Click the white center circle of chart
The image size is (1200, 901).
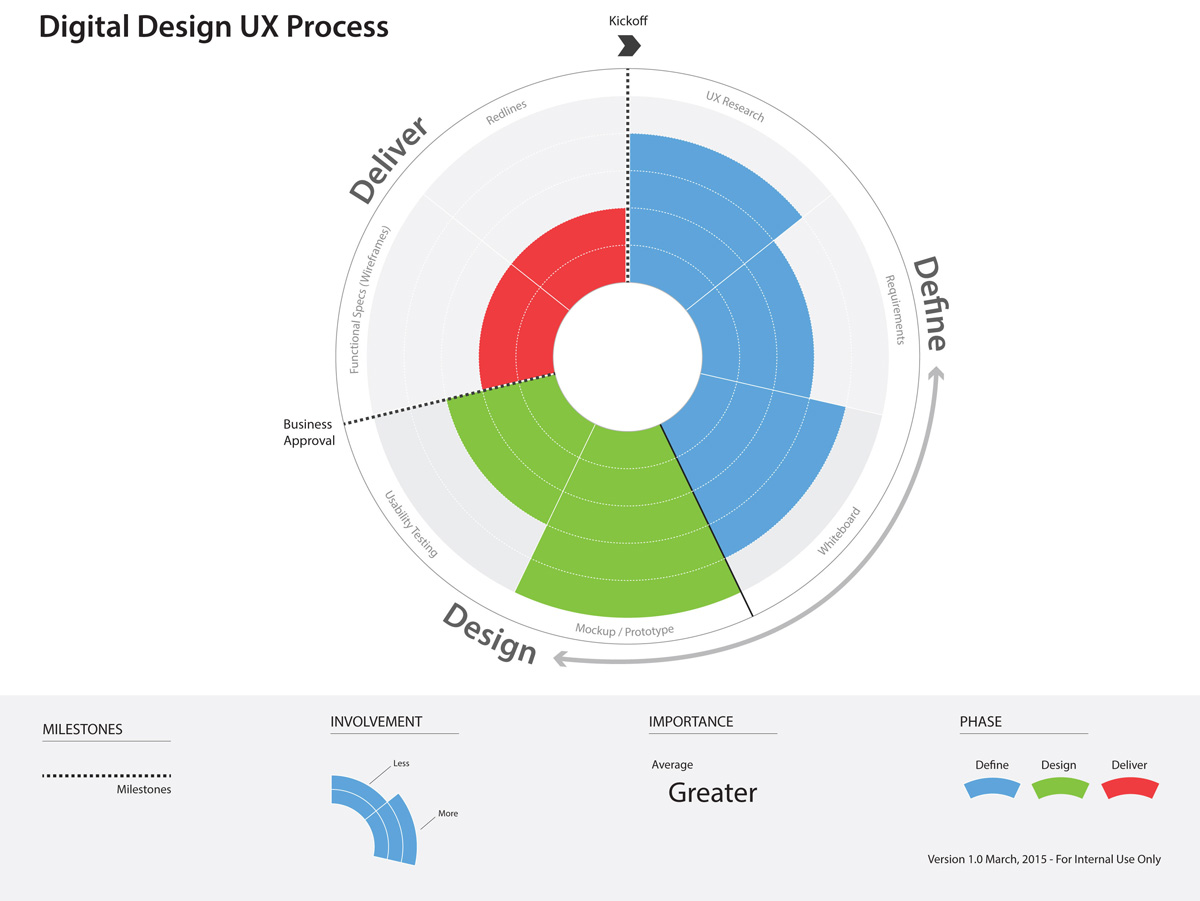(627, 356)
